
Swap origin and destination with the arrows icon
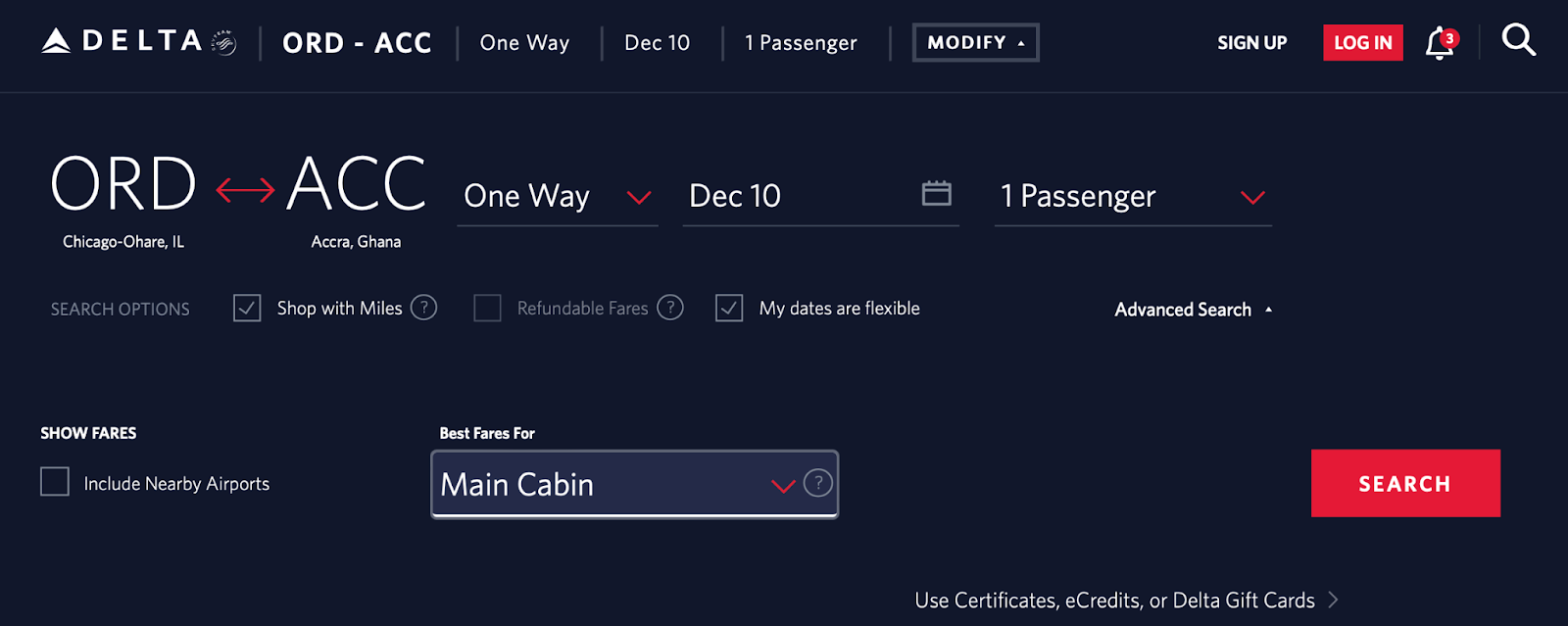(245, 189)
